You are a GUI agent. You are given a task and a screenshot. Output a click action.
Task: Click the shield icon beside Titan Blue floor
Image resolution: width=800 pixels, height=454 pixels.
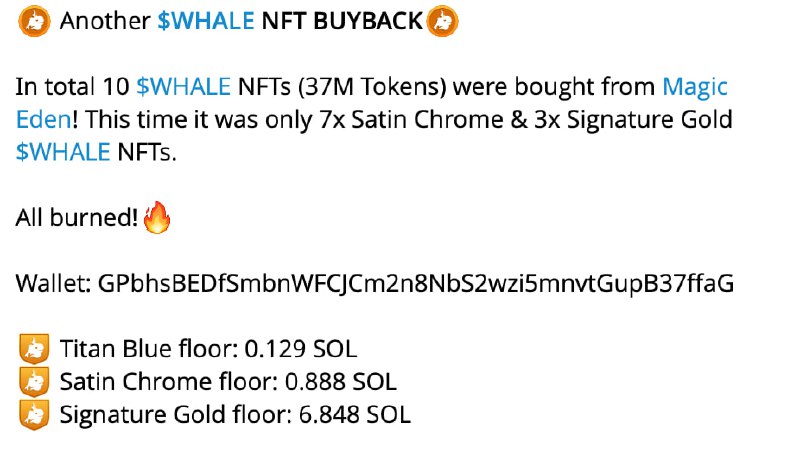(35, 349)
